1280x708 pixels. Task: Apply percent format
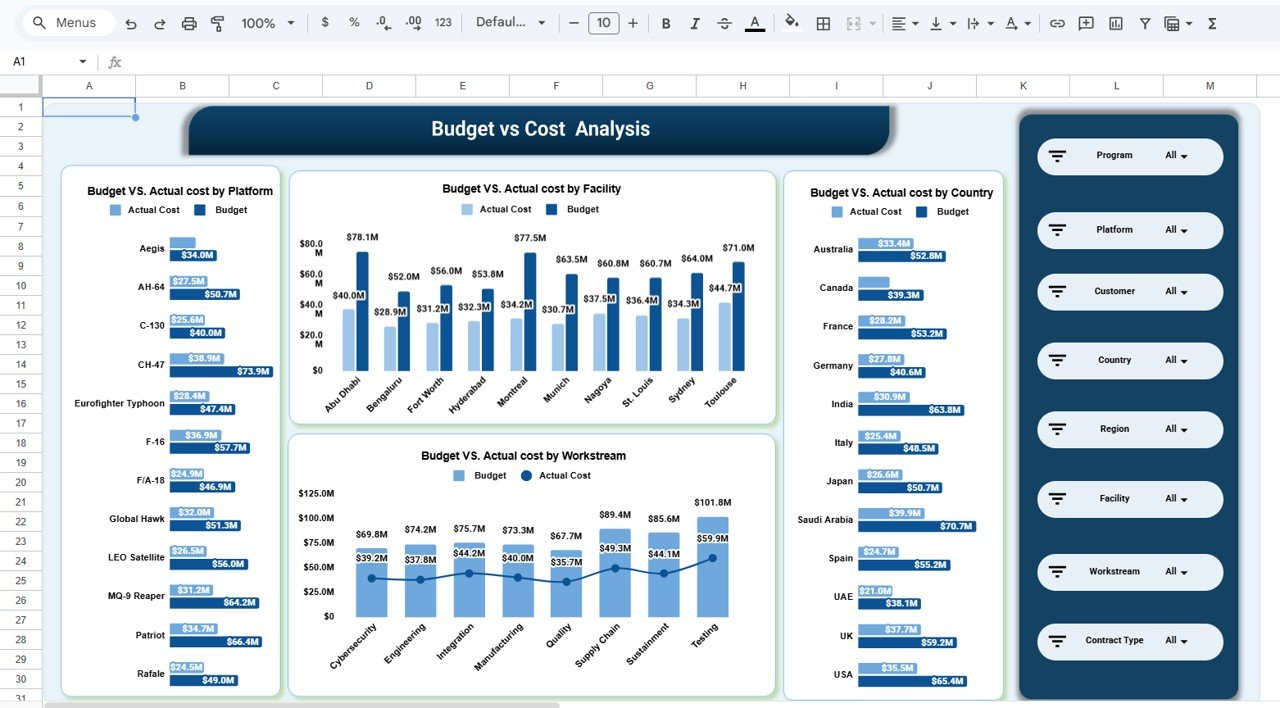352,22
